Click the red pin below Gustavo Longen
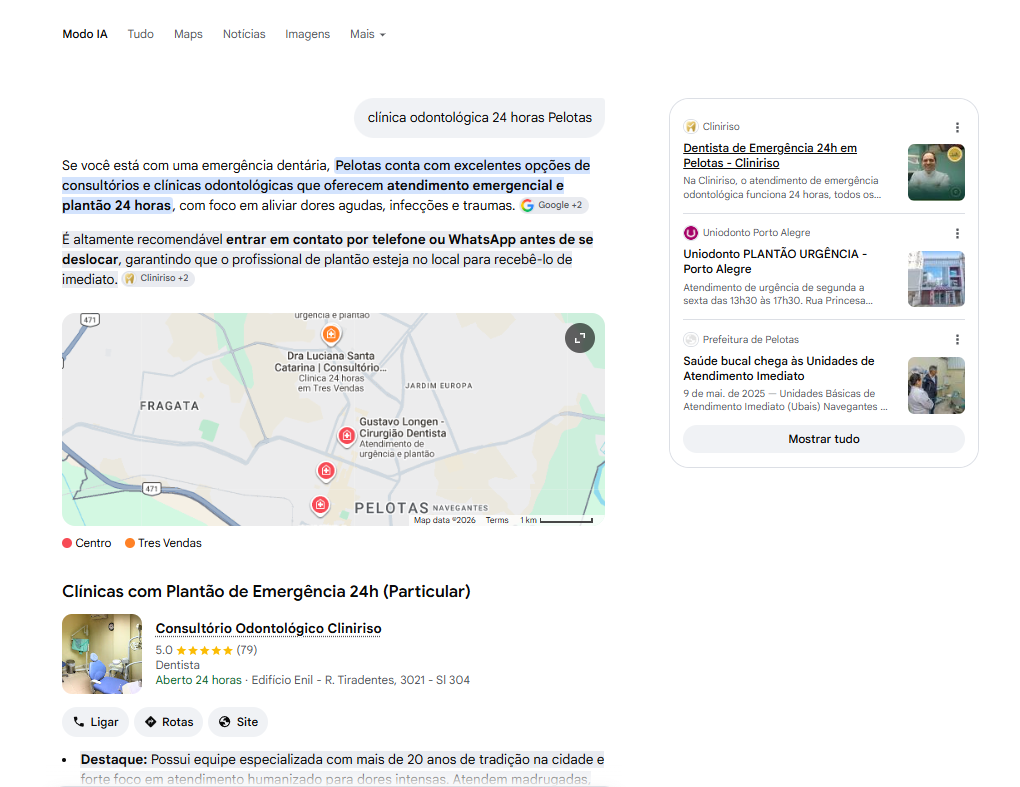 click(x=326, y=470)
